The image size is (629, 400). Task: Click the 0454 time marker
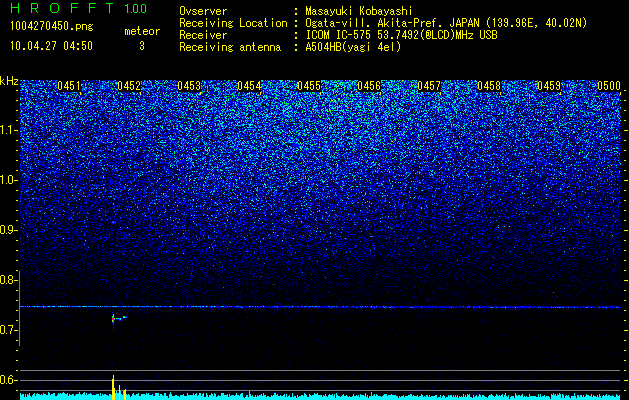(x=249, y=86)
